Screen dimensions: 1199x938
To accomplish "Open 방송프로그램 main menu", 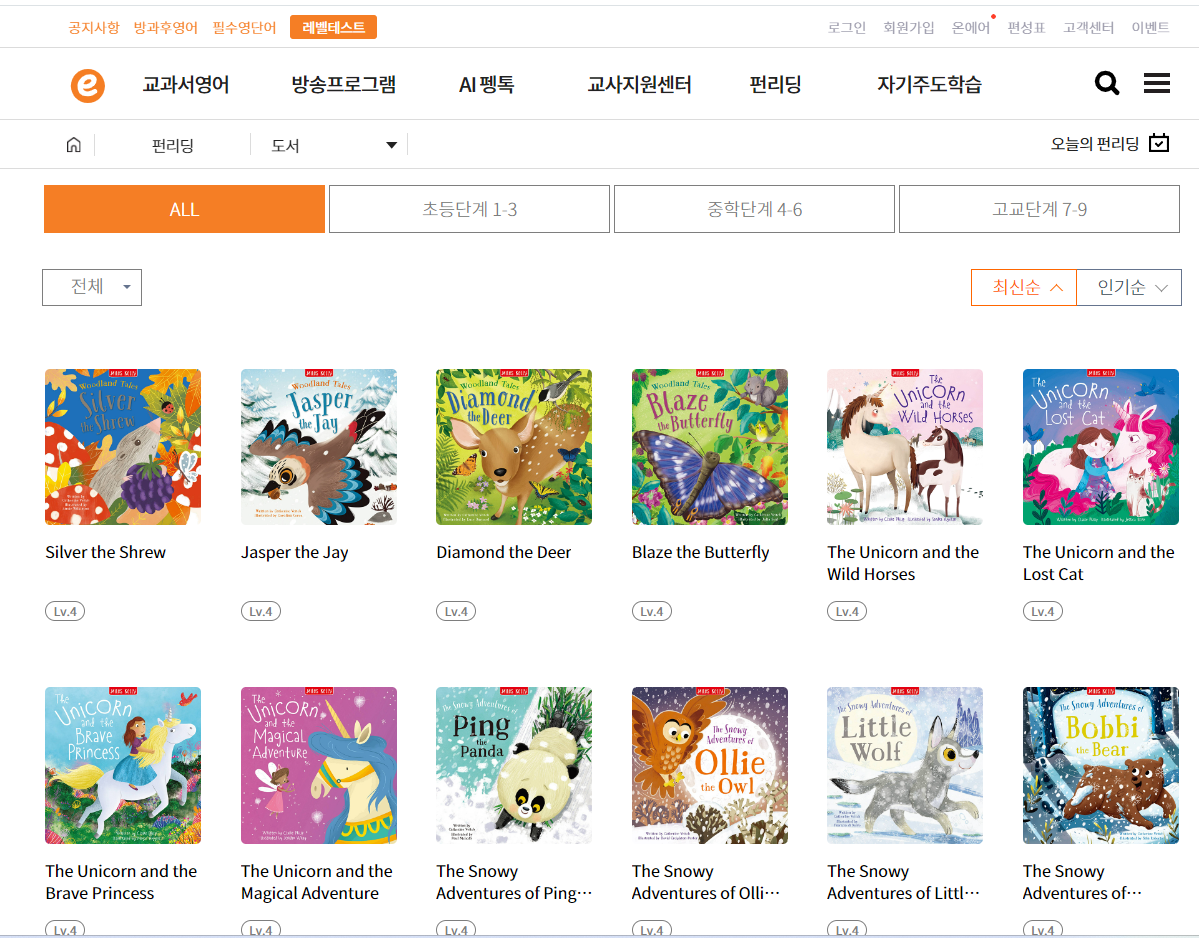I will click(343, 84).
